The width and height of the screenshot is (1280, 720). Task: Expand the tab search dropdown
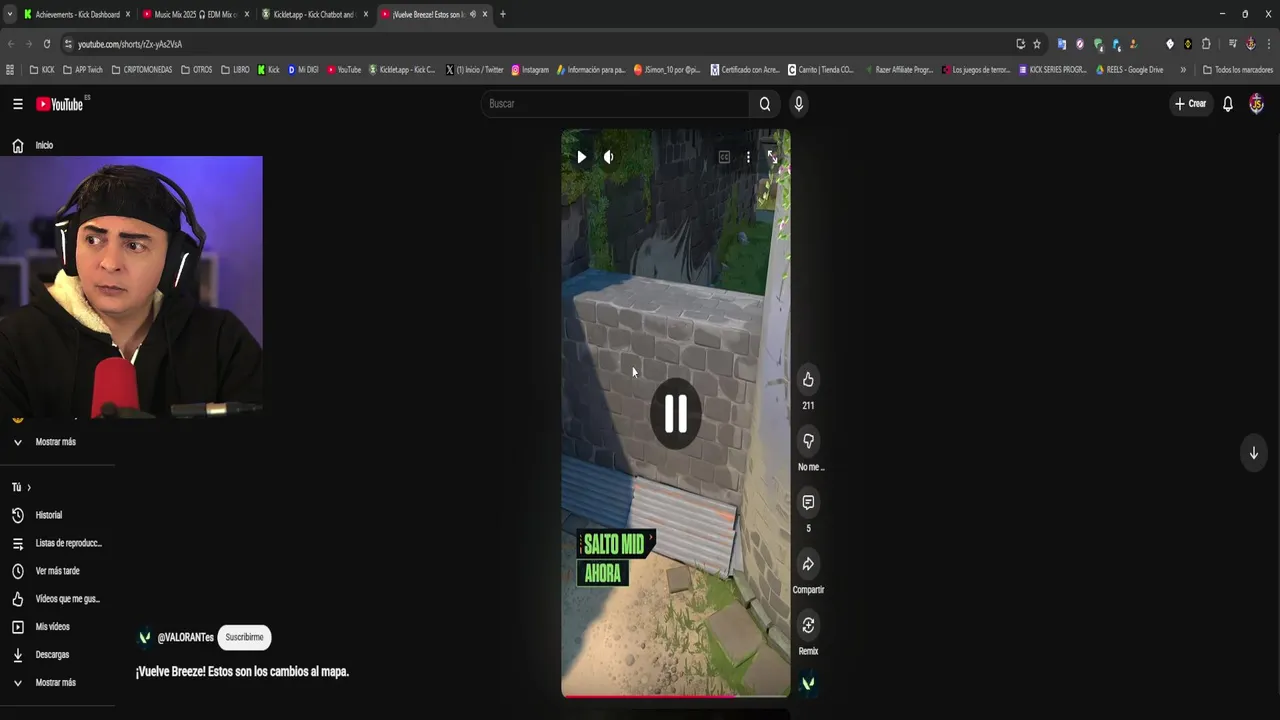[x=10, y=14]
